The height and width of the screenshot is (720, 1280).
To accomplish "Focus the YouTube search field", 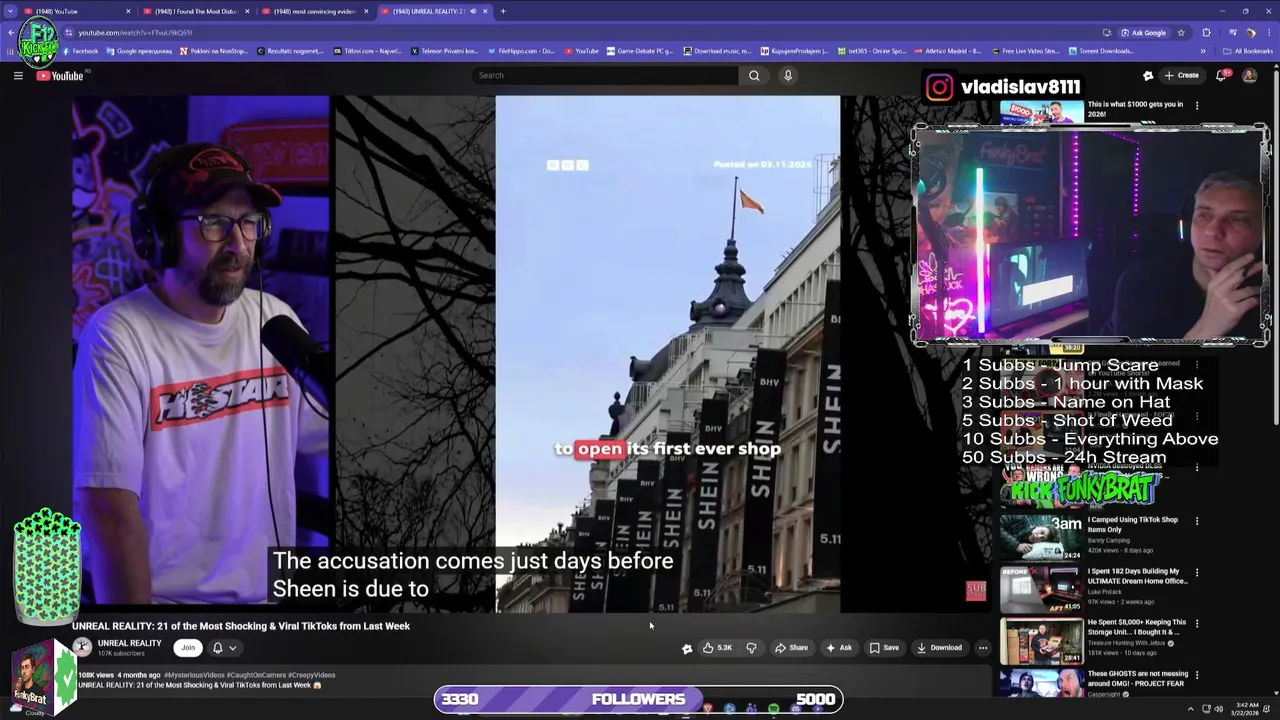I will point(605,75).
